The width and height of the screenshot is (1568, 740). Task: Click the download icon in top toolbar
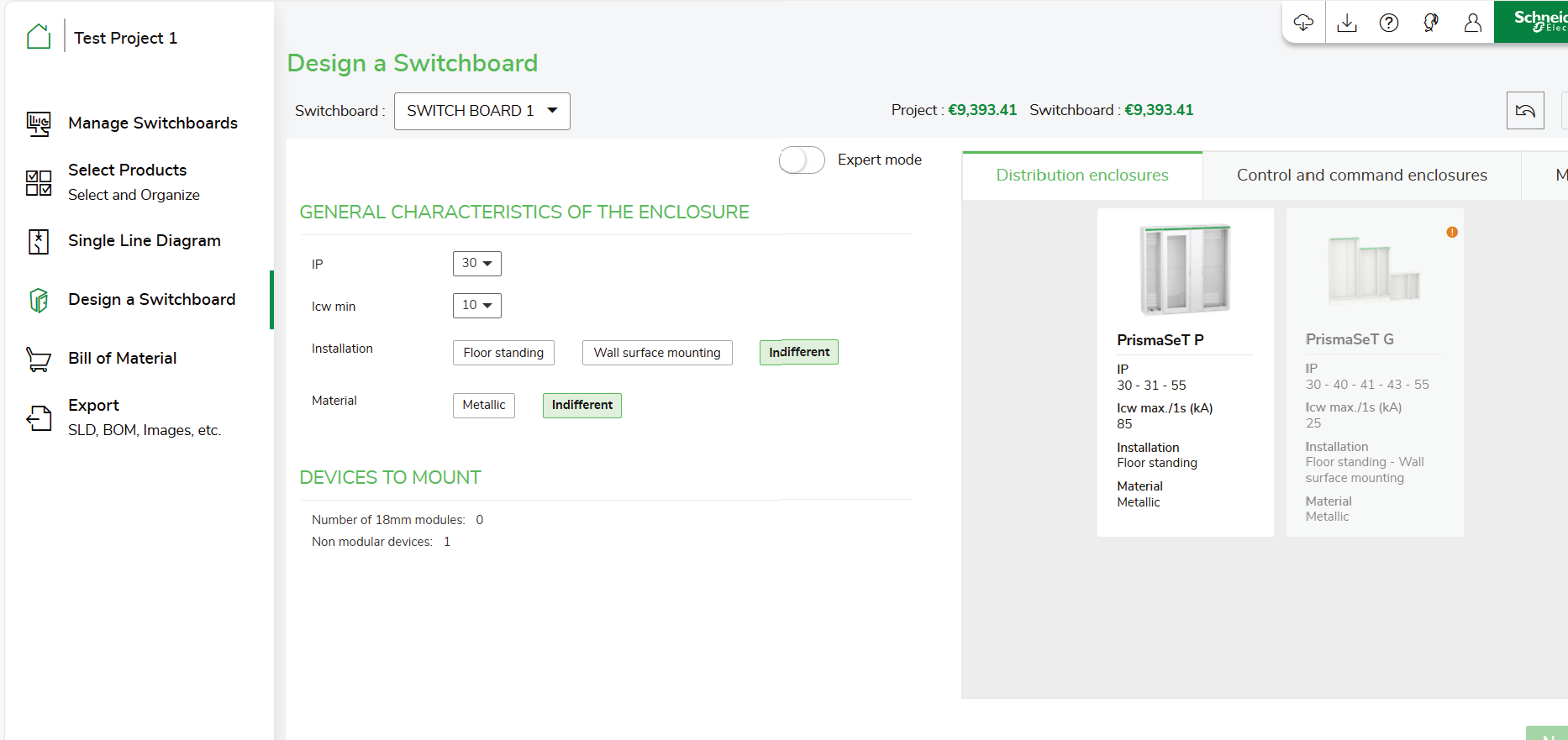(1347, 23)
